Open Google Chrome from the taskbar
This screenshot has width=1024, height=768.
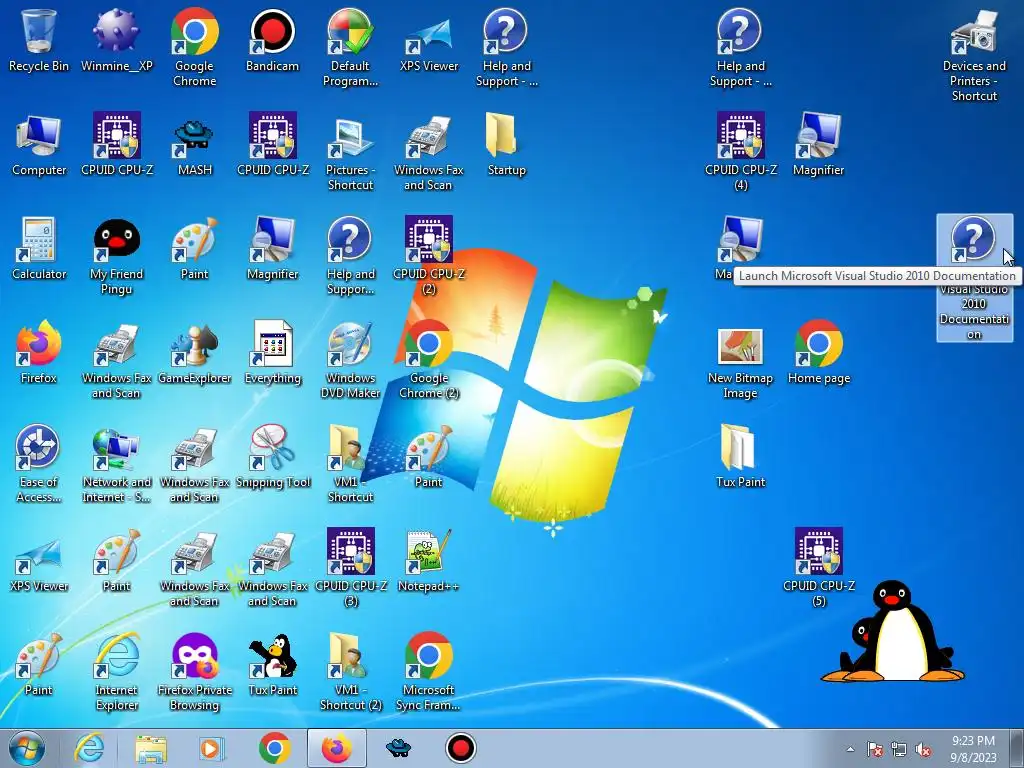point(274,748)
